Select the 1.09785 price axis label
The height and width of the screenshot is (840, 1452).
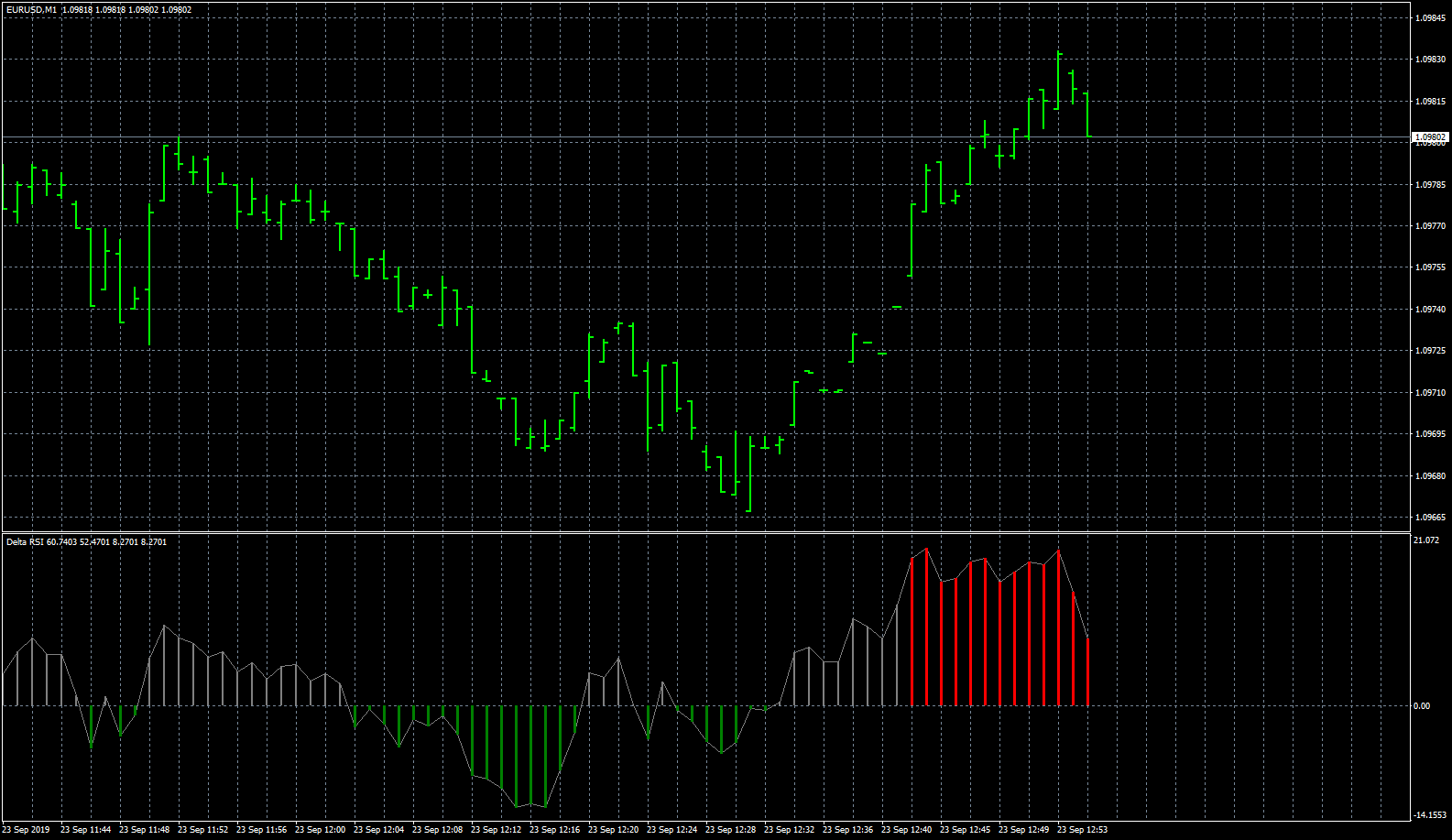click(x=1431, y=185)
